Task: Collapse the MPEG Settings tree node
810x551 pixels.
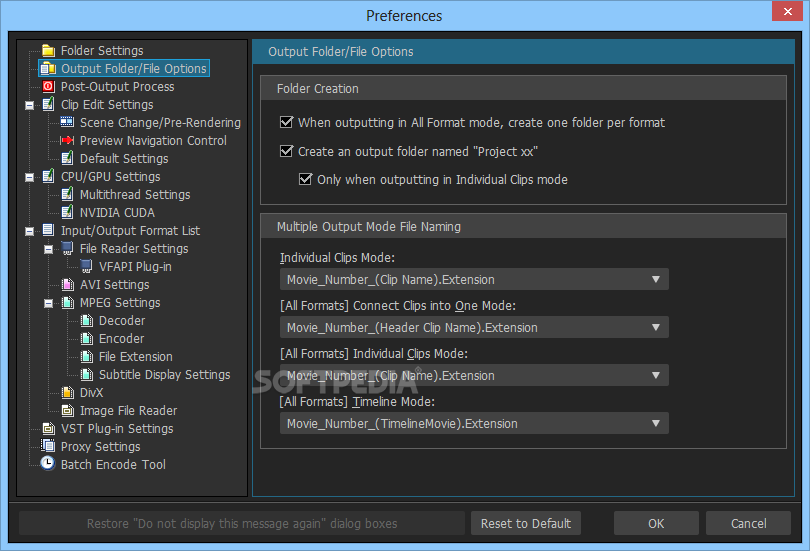Action: 49,304
